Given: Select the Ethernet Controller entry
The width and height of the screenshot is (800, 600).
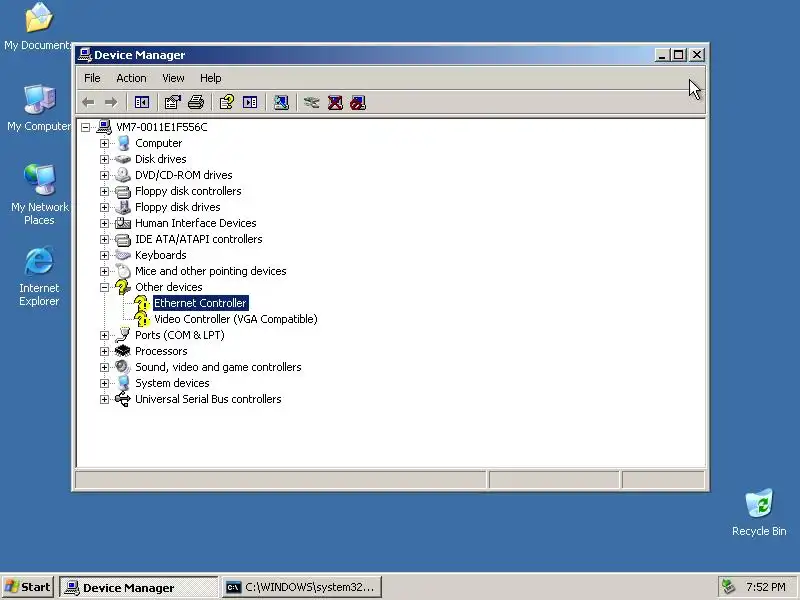Looking at the screenshot, I should [201, 303].
